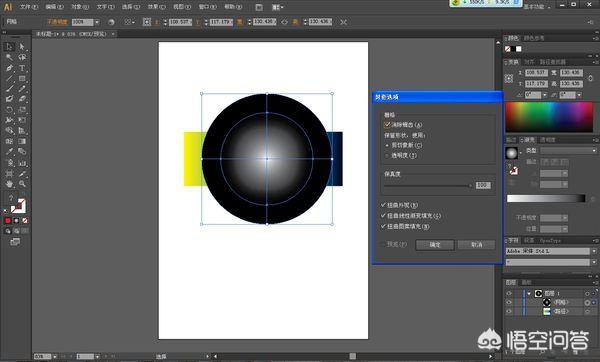Image resolution: width=600 pixels, height=362 pixels.
Task: Select the Column Graph tool
Action: coord(22,163)
